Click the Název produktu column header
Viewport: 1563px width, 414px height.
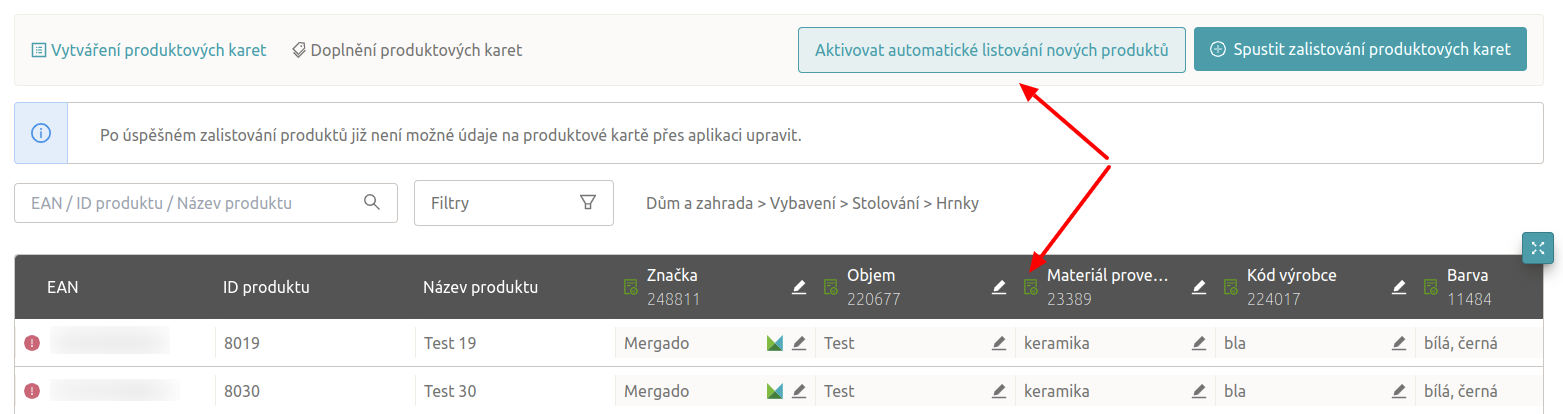coord(481,288)
